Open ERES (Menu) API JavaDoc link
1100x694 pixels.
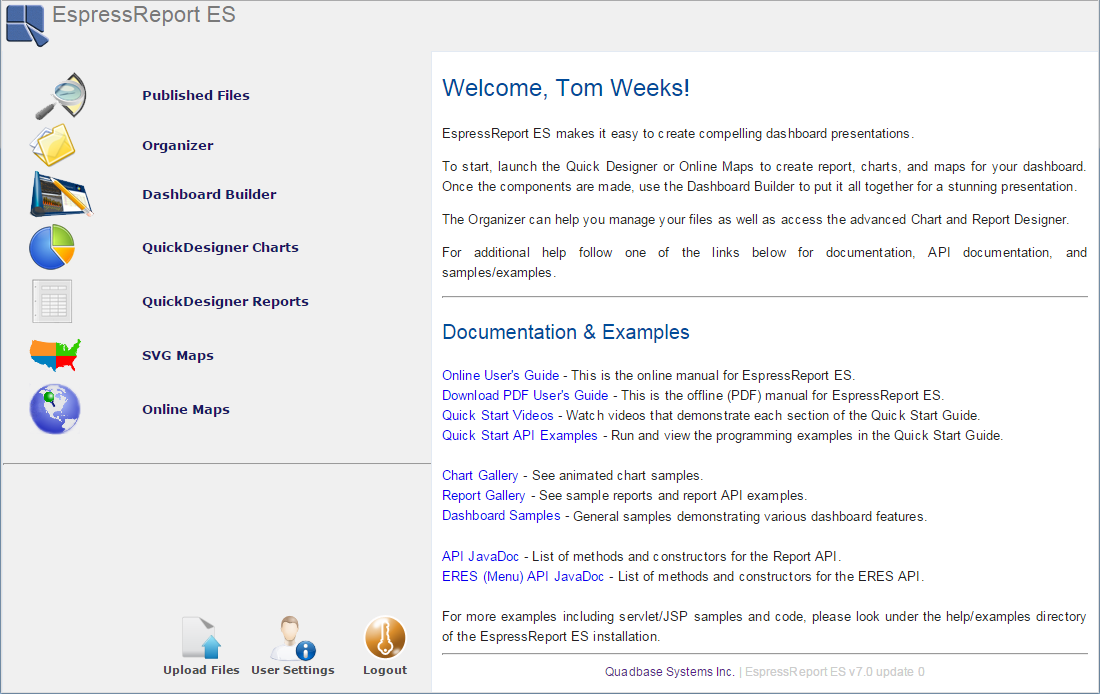pos(523,577)
